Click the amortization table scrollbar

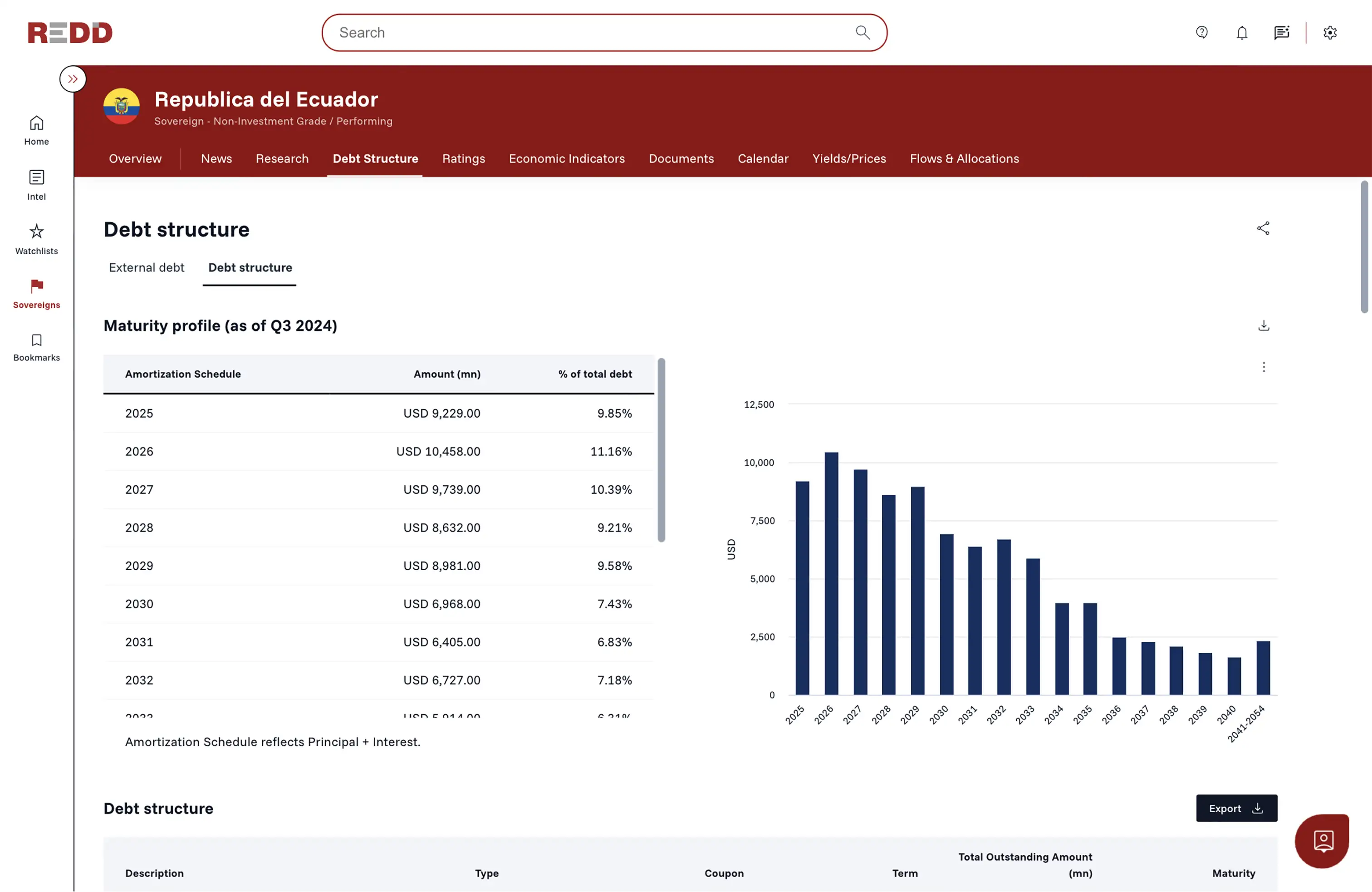[x=661, y=450]
